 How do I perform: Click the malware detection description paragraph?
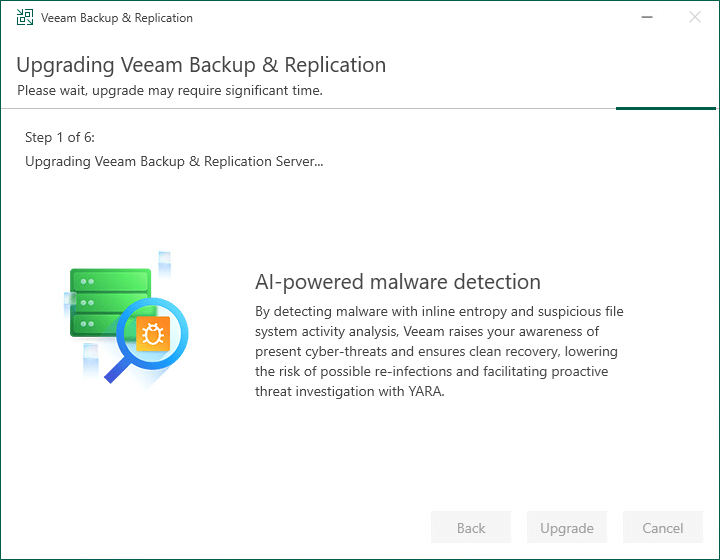tap(438, 341)
